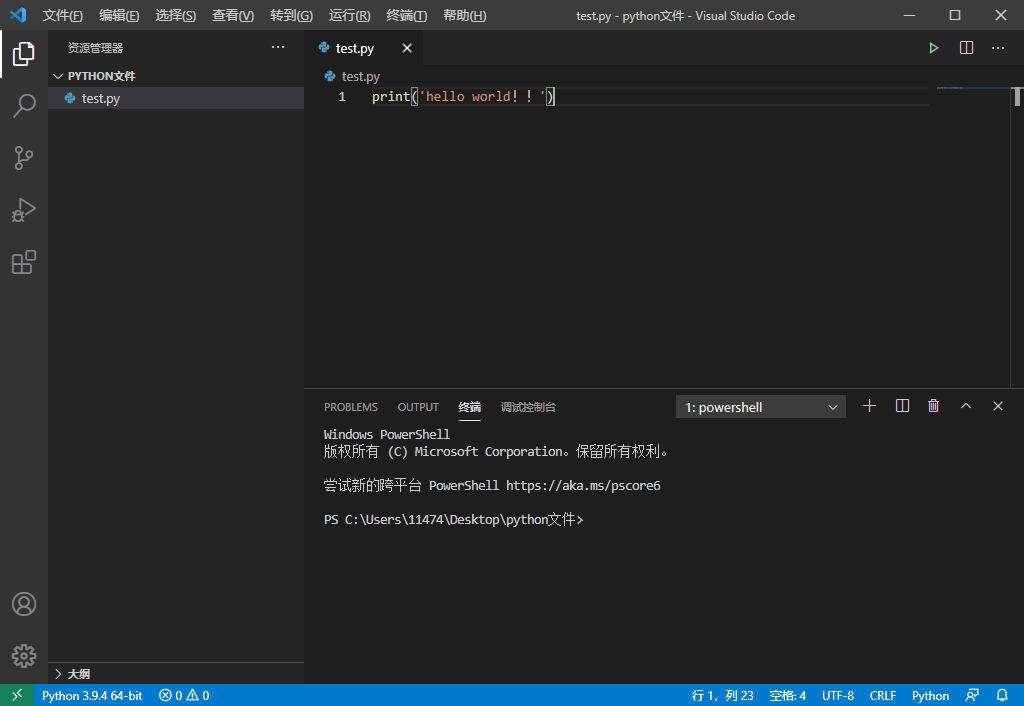Place cursor in print statement code
Image resolution: width=1024 pixels, height=706 pixels.
tap(463, 97)
